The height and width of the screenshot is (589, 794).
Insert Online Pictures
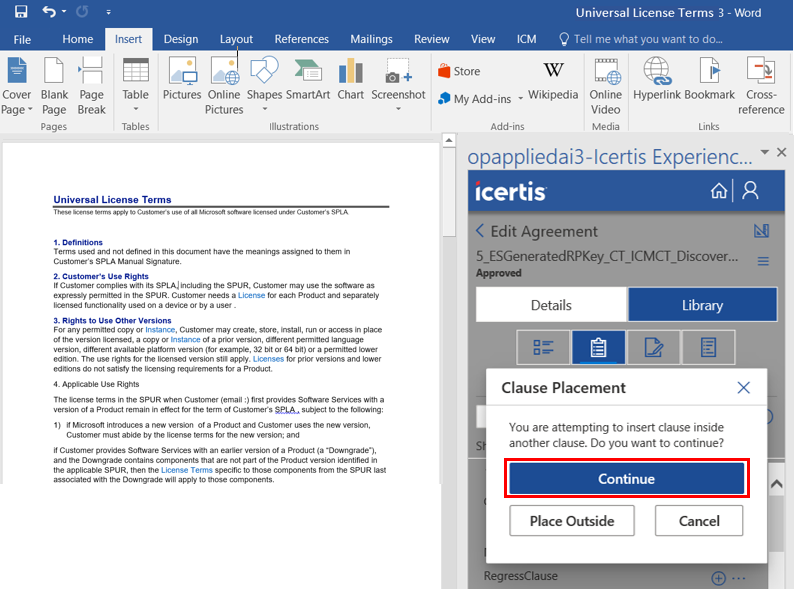224,86
